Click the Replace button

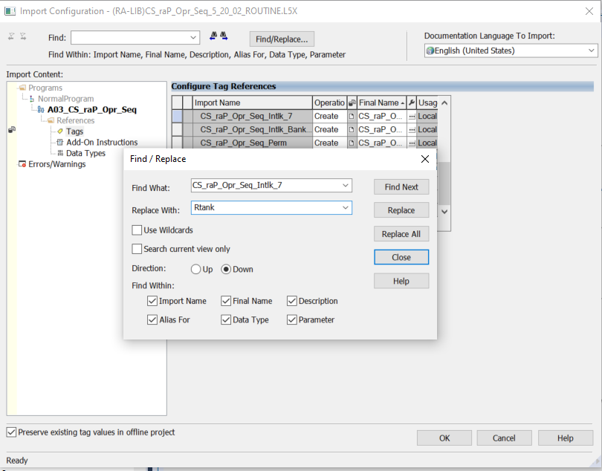click(401, 210)
